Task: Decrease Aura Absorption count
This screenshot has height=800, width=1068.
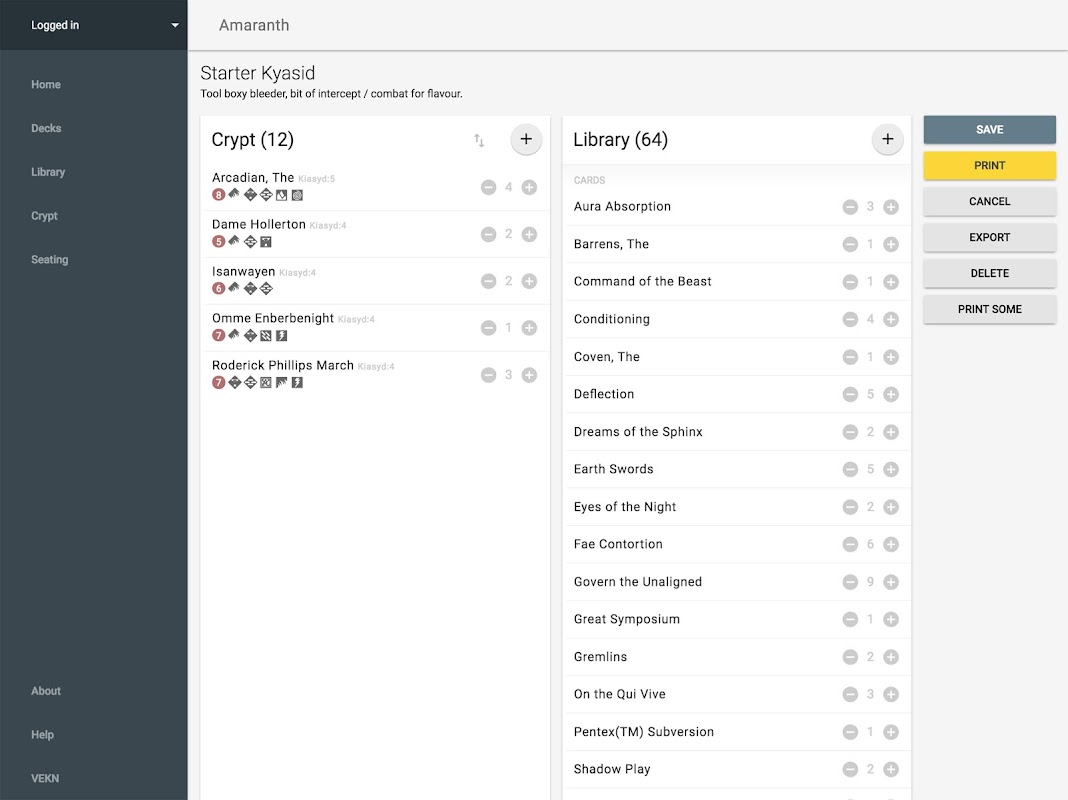Action: pyautogui.click(x=850, y=207)
